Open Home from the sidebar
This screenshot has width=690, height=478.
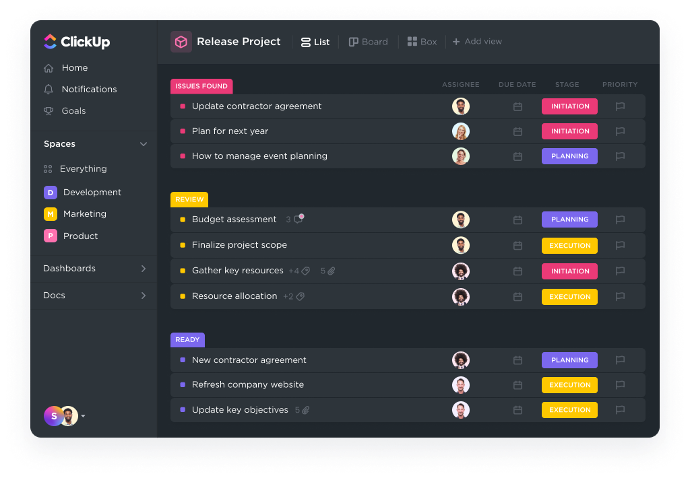pyautogui.click(x=74, y=68)
